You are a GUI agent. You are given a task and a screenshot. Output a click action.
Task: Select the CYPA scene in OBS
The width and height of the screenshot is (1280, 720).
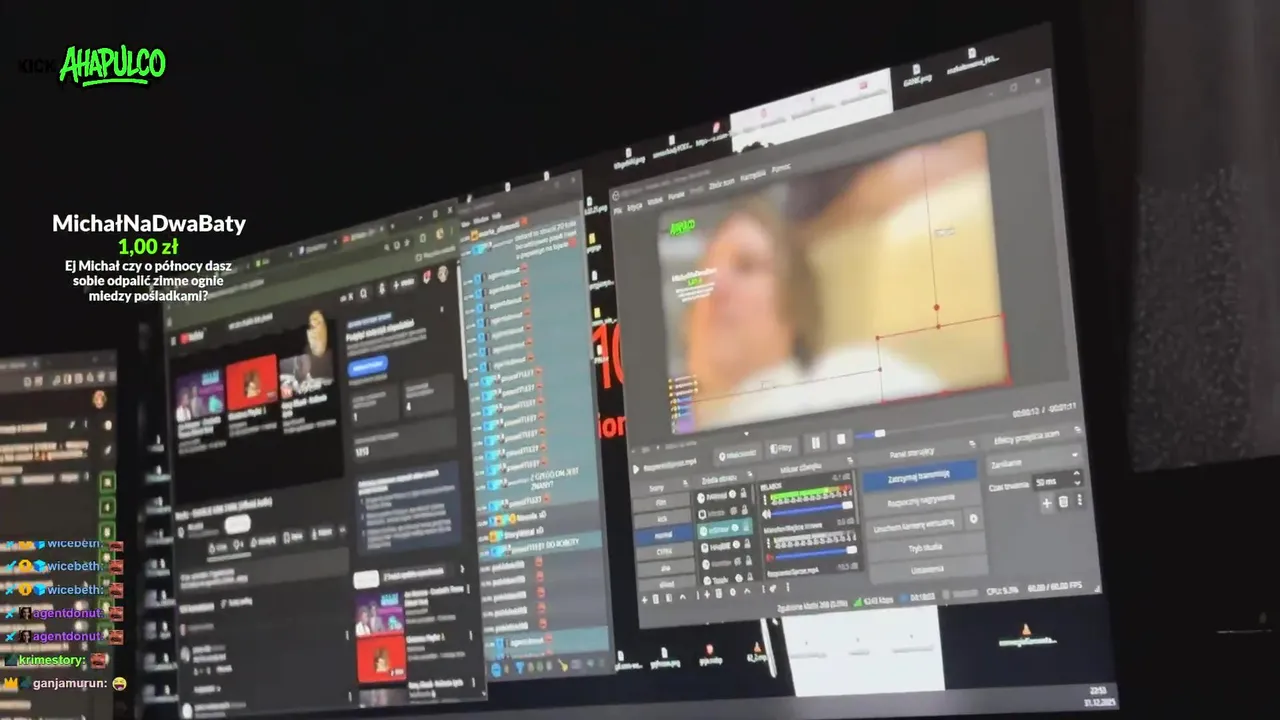664,552
